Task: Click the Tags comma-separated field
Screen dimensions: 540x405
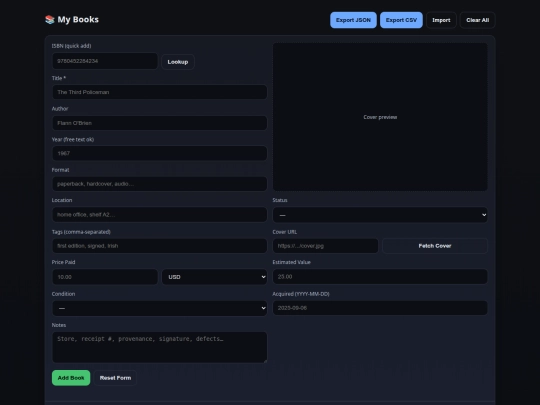Action: (x=159, y=246)
